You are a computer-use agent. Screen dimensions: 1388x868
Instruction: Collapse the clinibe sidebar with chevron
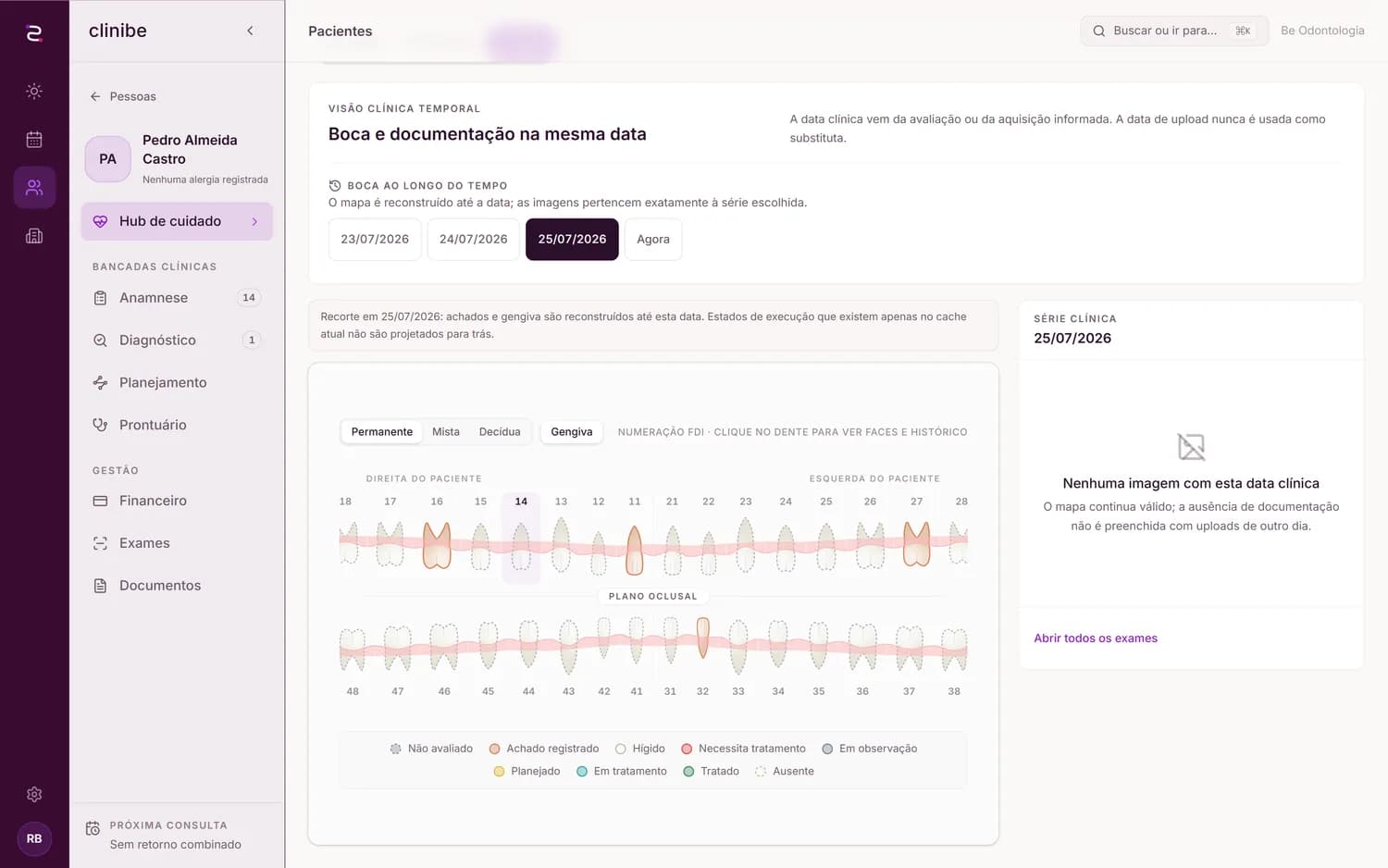coord(250,31)
